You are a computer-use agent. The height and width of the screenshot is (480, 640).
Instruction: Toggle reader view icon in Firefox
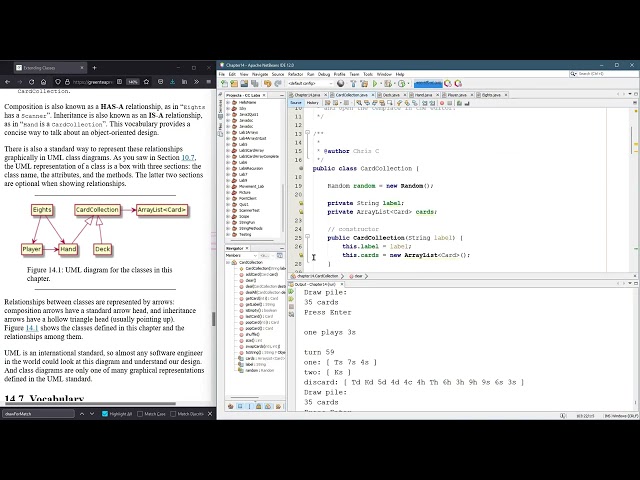(119, 82)
